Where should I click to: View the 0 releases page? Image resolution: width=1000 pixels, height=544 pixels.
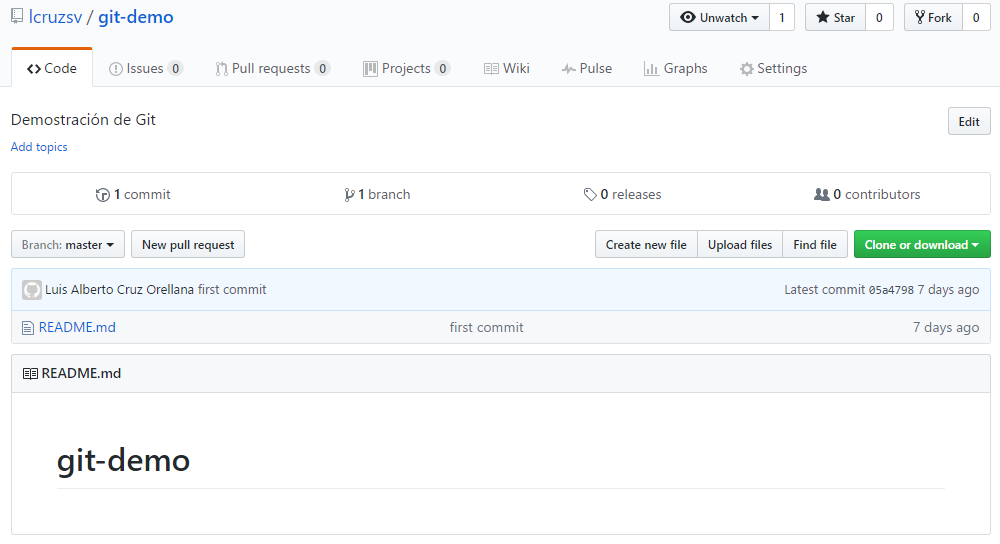click(x=622, y=195)
